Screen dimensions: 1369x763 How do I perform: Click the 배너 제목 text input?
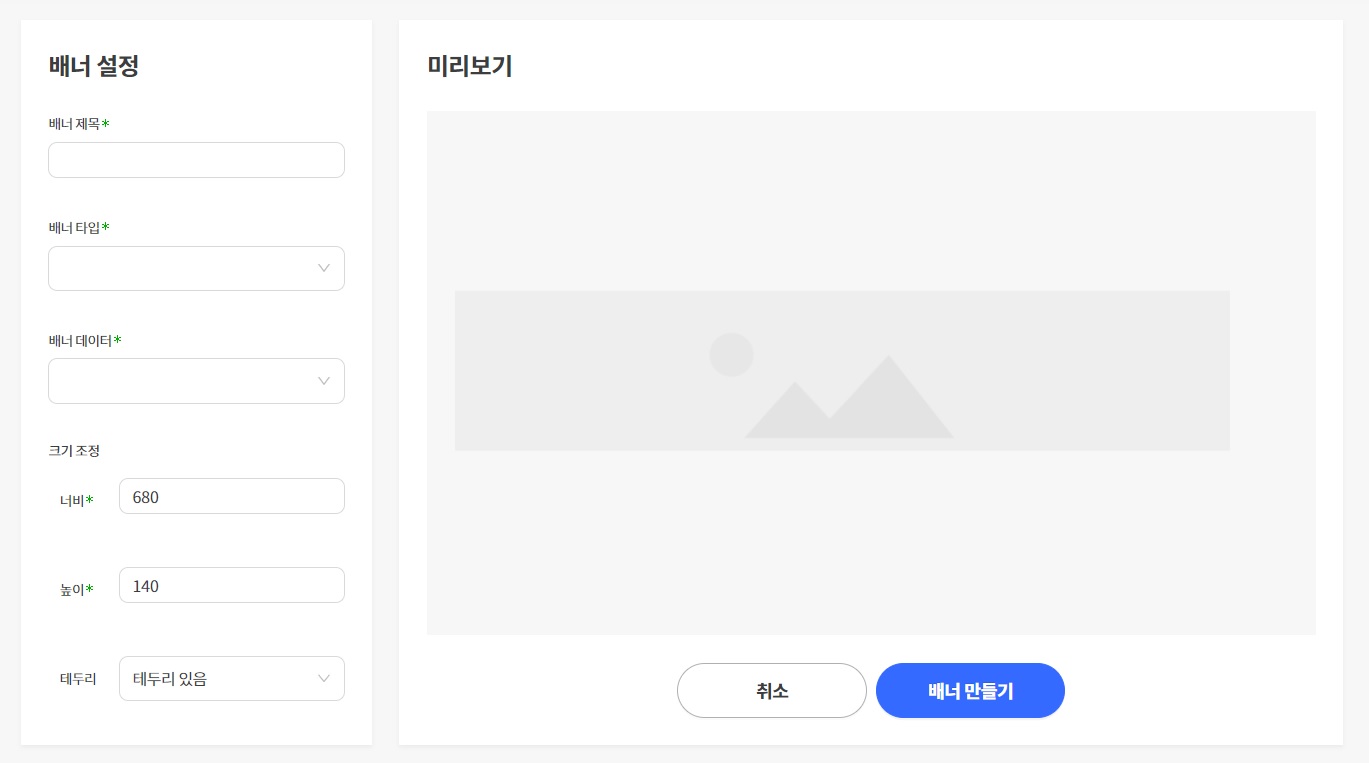click(196, 159)
